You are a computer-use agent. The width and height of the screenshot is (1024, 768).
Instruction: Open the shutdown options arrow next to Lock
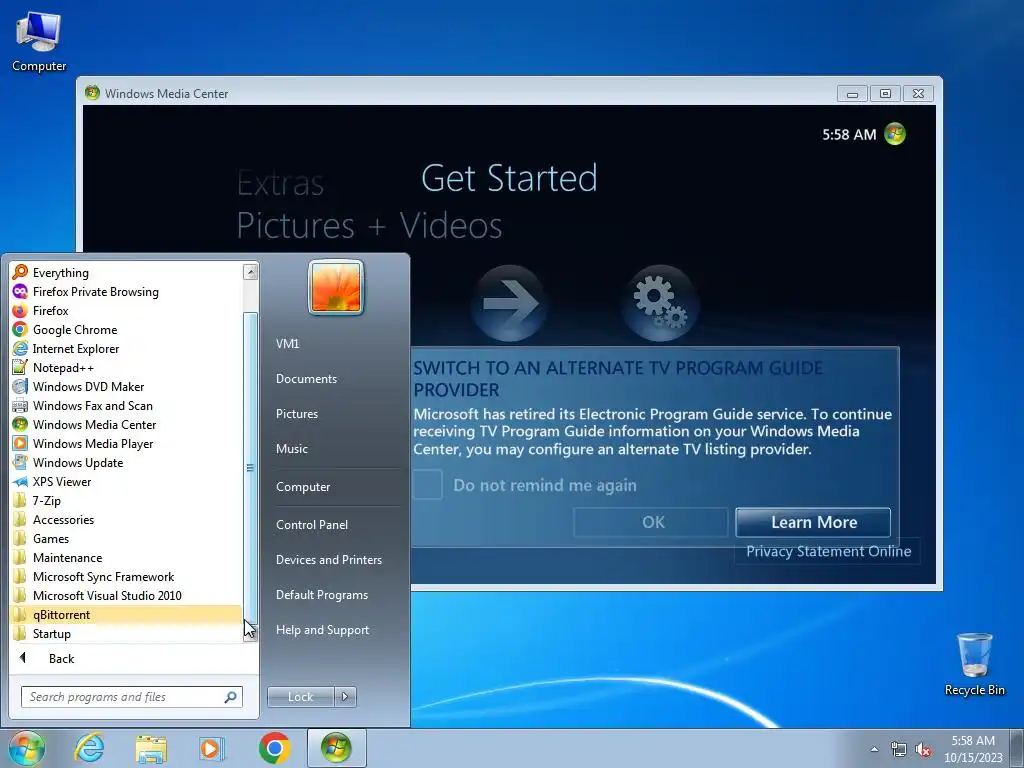click(345, 697)
